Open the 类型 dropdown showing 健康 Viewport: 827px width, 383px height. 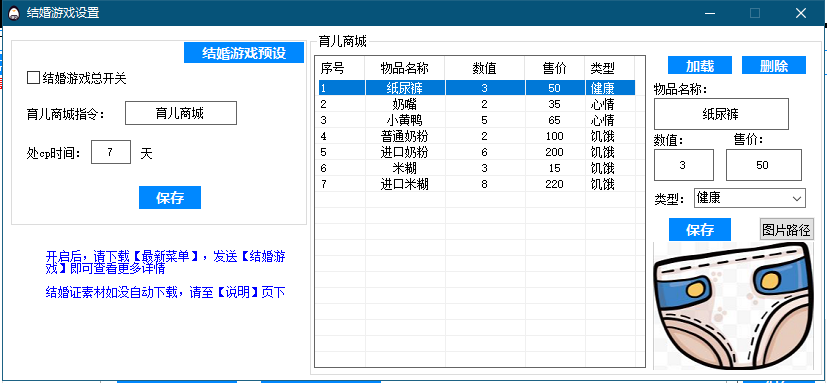click(x=749, y=198)
